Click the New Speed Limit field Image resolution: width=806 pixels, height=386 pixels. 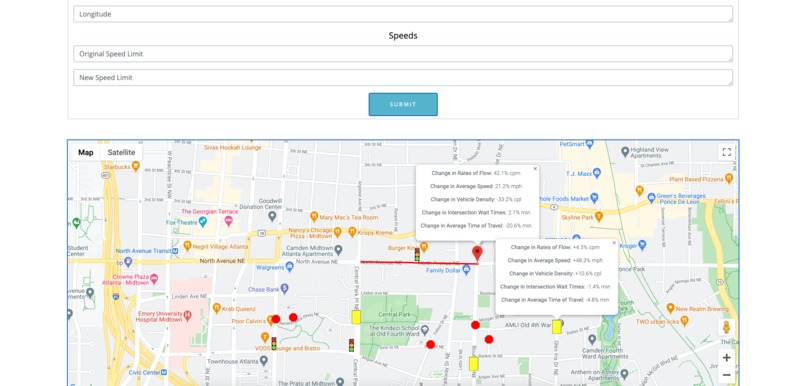click(x=402, y=78)
